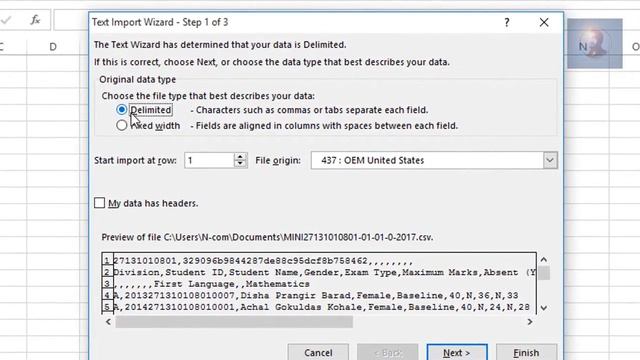Click the user avatar thumbnail
640x360 pixels.
pos(595,43)
